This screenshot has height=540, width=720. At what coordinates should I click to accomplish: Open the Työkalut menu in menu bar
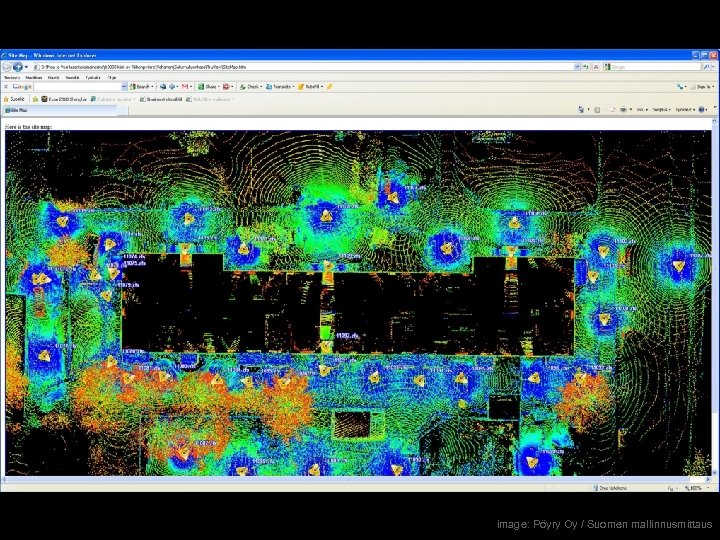[x=93, y=78]
